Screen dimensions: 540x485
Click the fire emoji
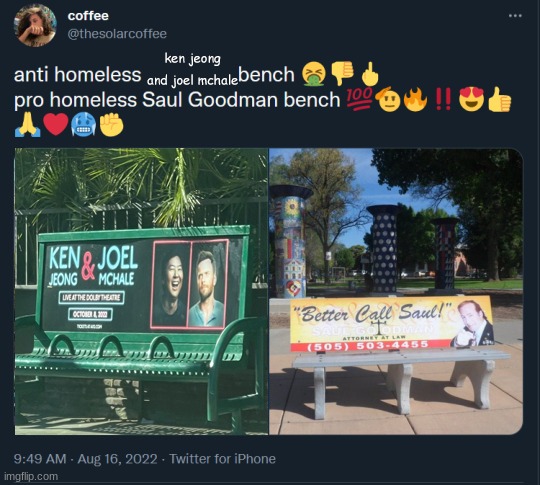pyautogui.click(x=415, y=100)
